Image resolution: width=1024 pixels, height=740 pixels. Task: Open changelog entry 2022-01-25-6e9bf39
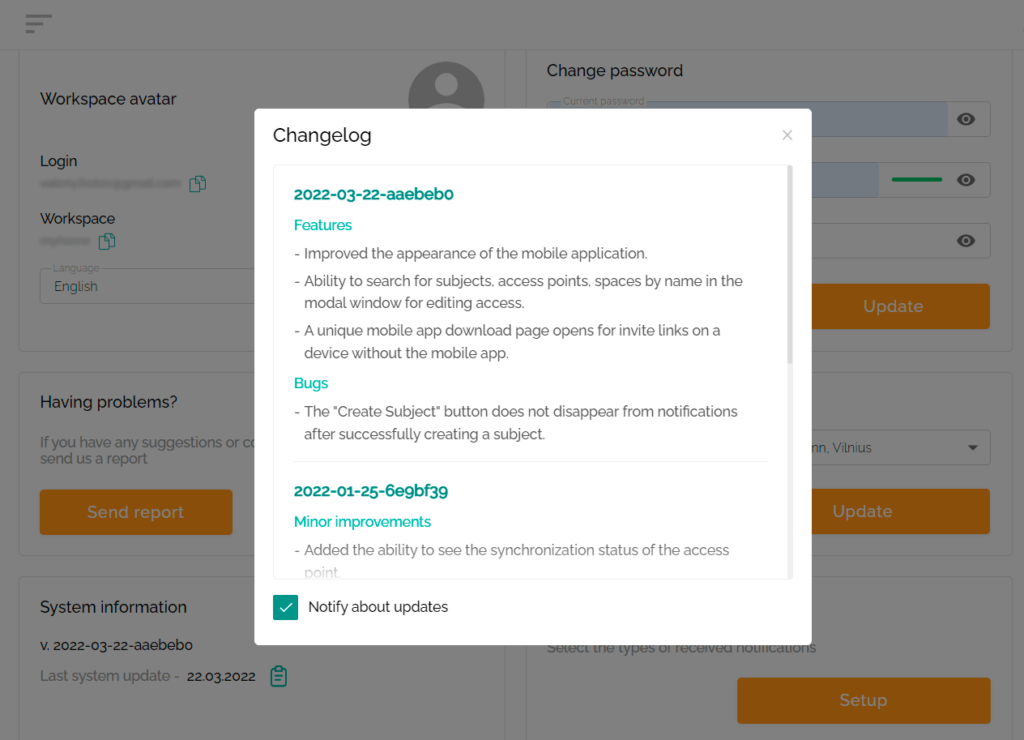(371, 491)
